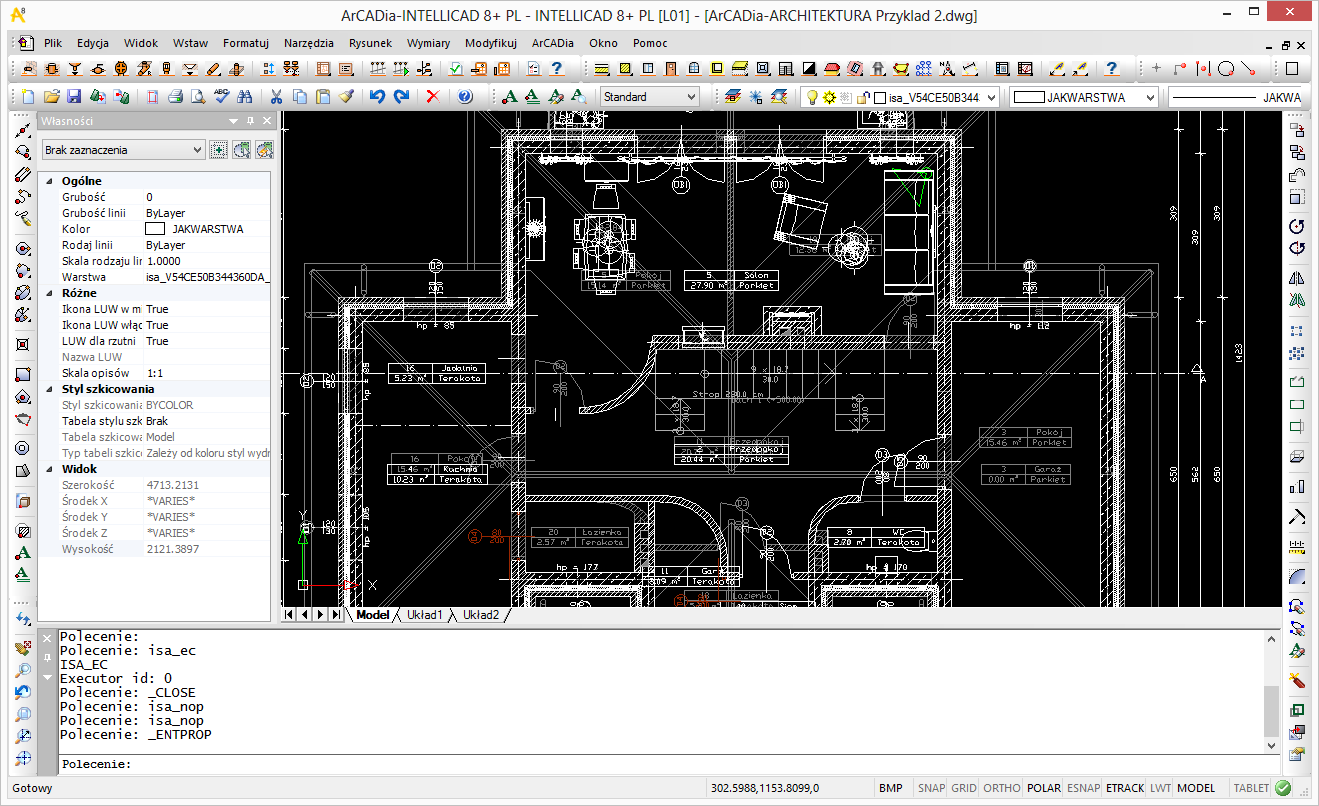The width and height of the screenshot is (1319, 806).
Task: Select the circle drawing tool icon
Action: click(1226, 69)
